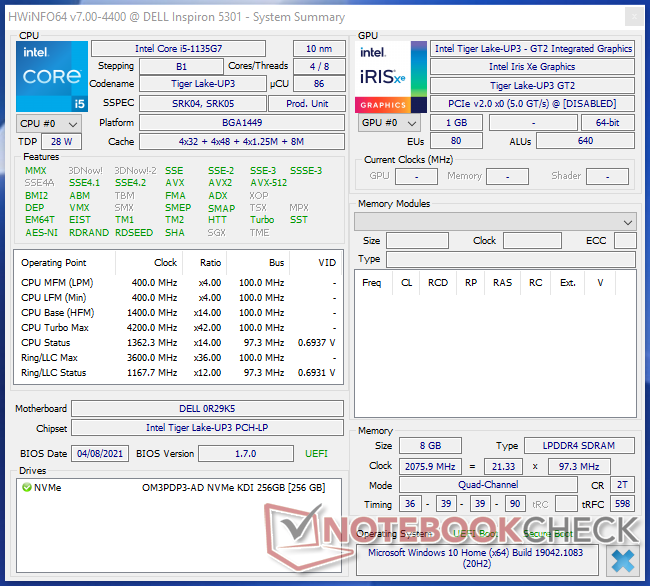Click the Intel Core i5 logo

52,76
